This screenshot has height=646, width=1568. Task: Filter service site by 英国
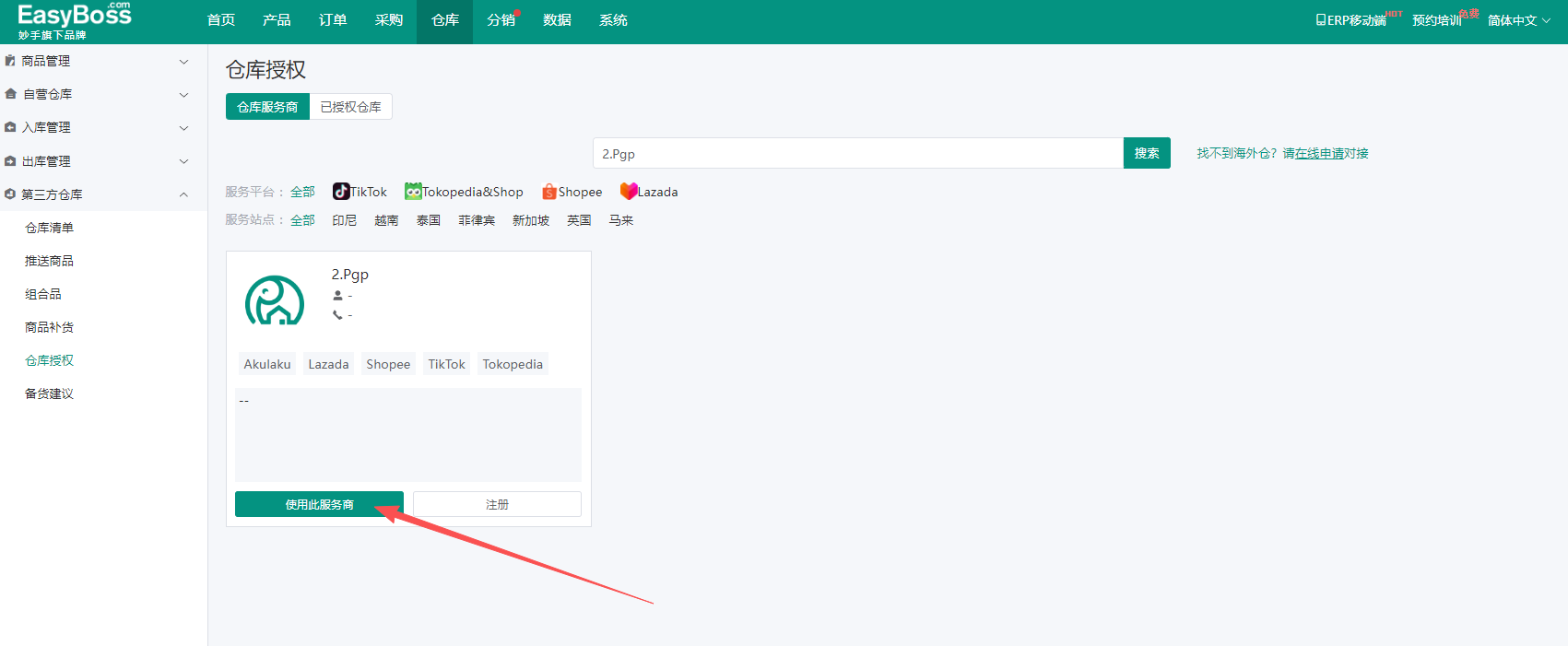click(579, 220)
